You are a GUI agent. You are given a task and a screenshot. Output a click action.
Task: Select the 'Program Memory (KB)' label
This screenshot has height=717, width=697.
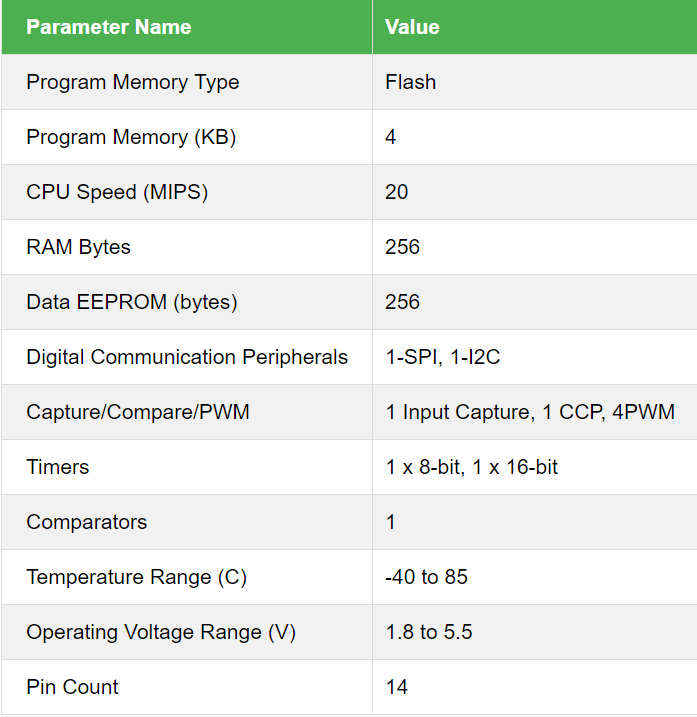coord(131,137)
